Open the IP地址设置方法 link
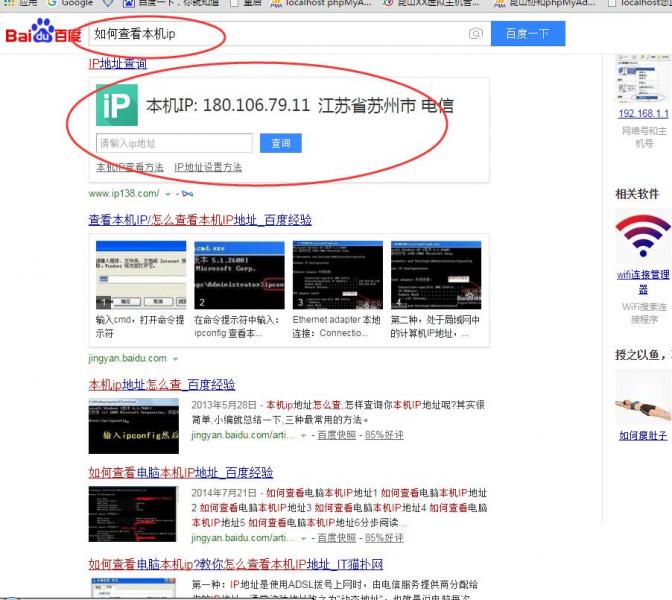The height and width of the screenshot is (600, 672). (208, 167)
